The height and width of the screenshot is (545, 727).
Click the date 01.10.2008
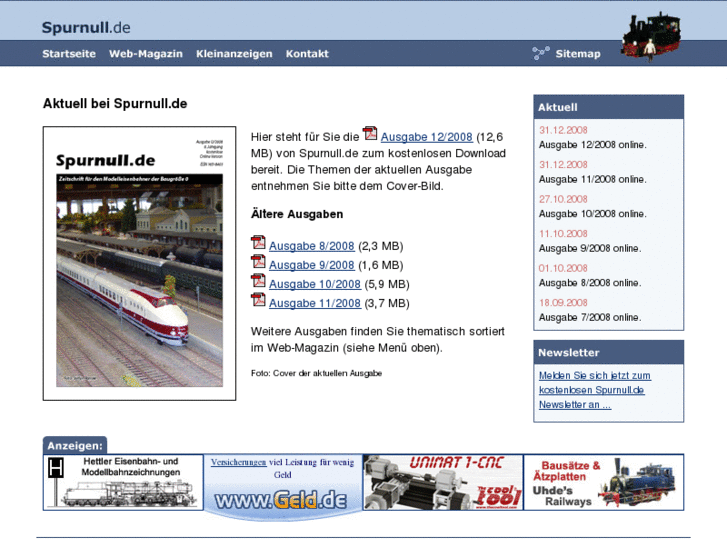tap(563, 268)
